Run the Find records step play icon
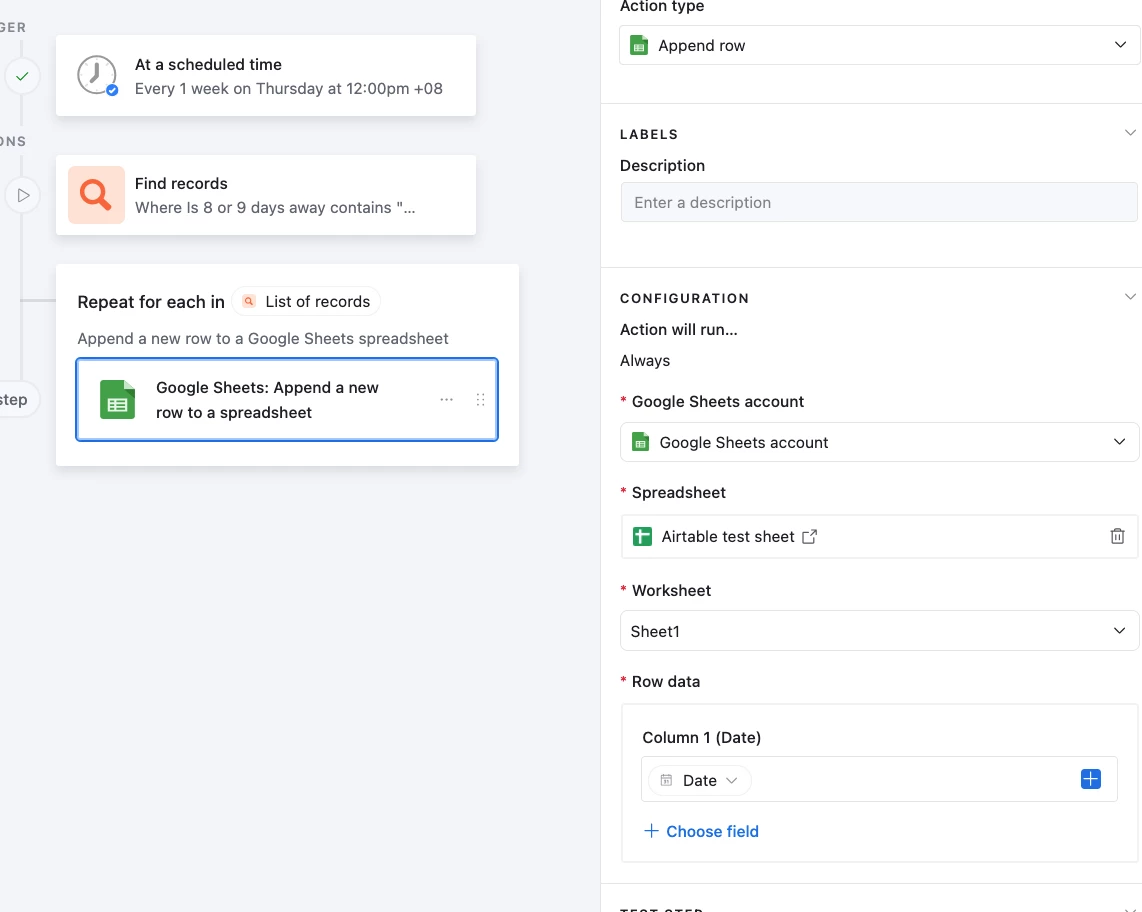1142x912 pixels. tap(23, 195)
